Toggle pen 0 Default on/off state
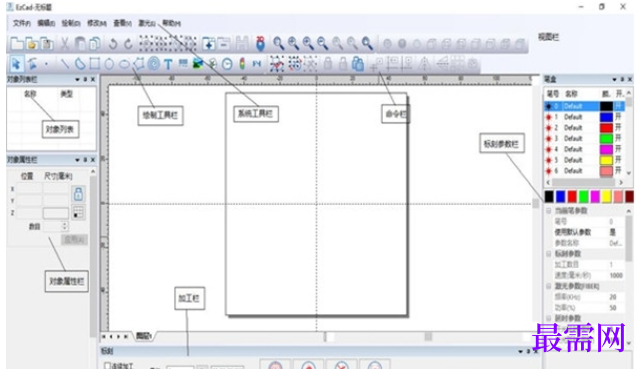 pyautogui.click(x=618, y=106)
